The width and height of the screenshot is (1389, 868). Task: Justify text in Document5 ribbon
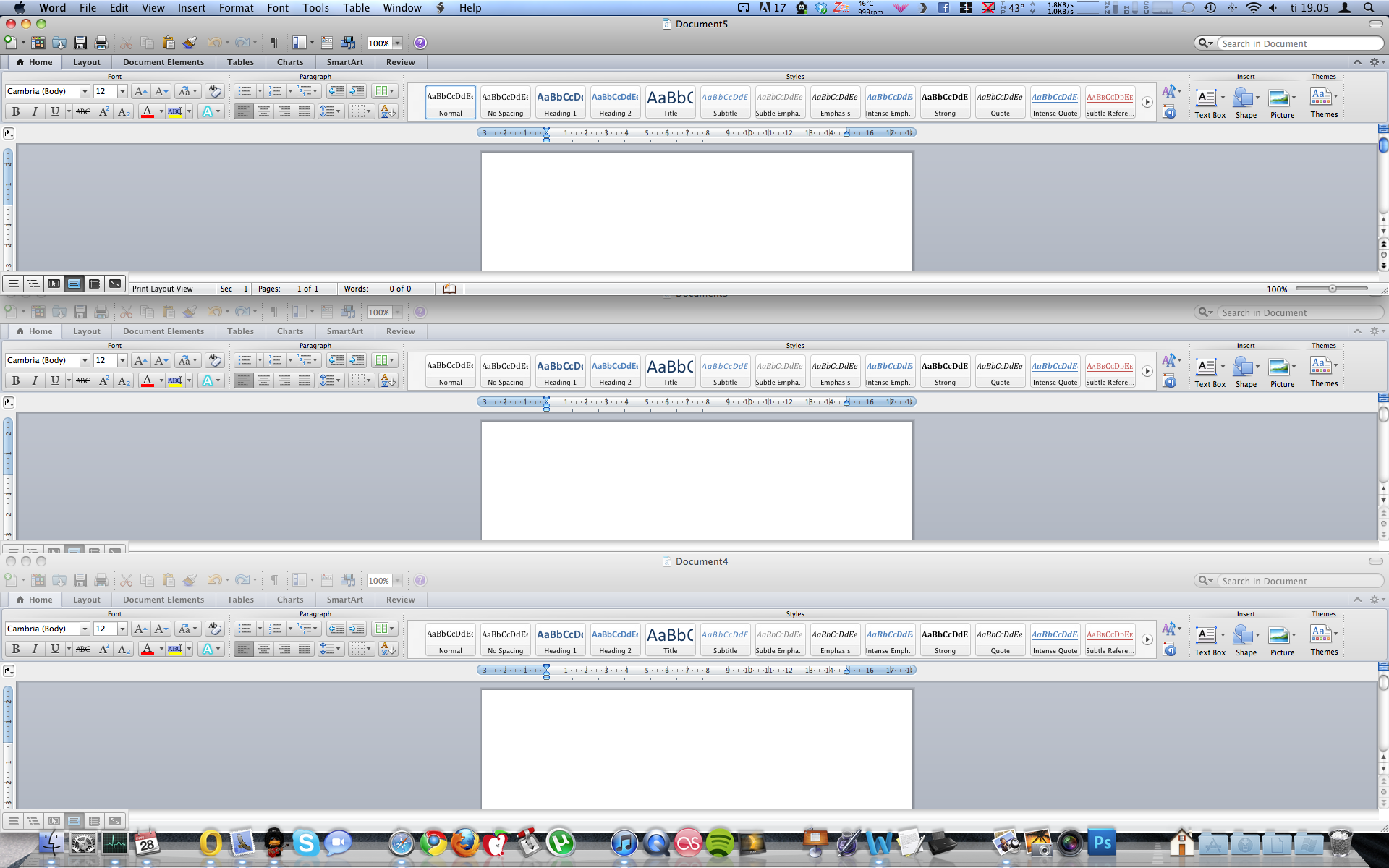[305, 111]
